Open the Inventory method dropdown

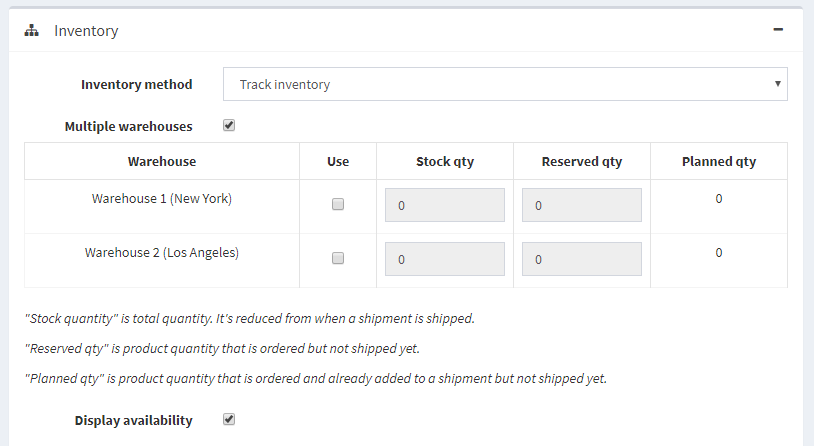tap(505, 84)
